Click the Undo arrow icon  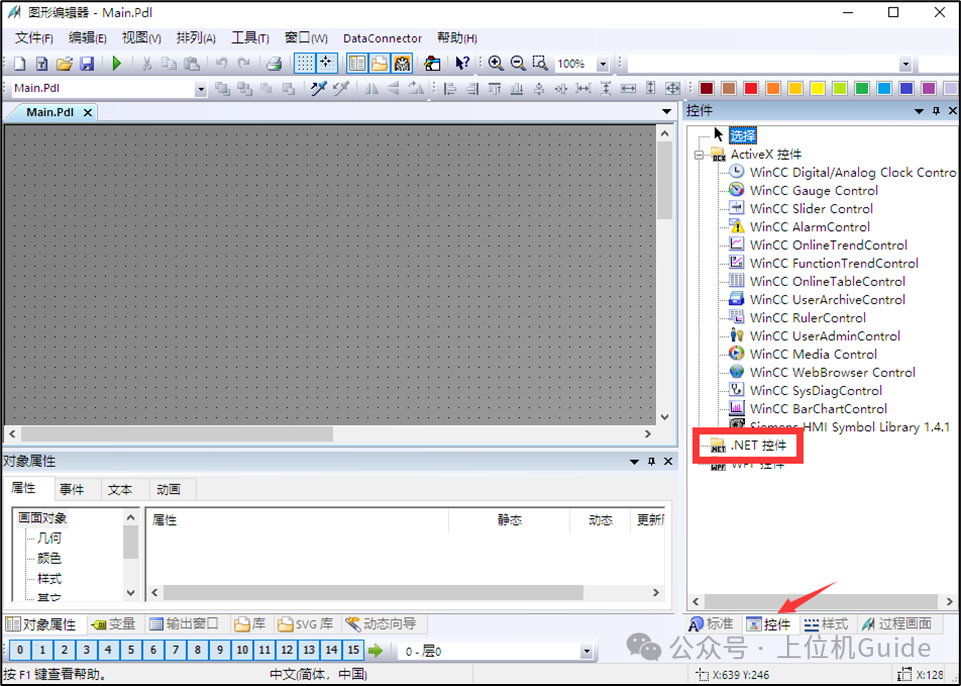pyautogui.click(x=221, y=63)
